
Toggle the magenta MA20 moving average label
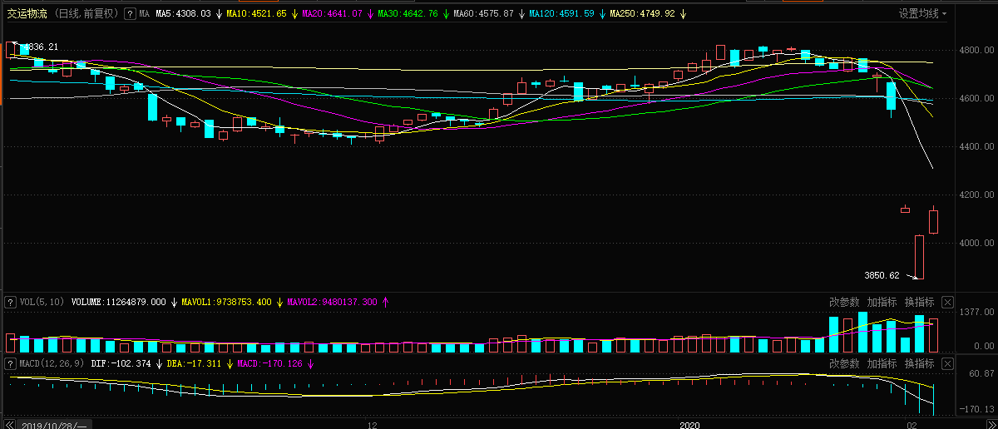[x=332, y=14]
